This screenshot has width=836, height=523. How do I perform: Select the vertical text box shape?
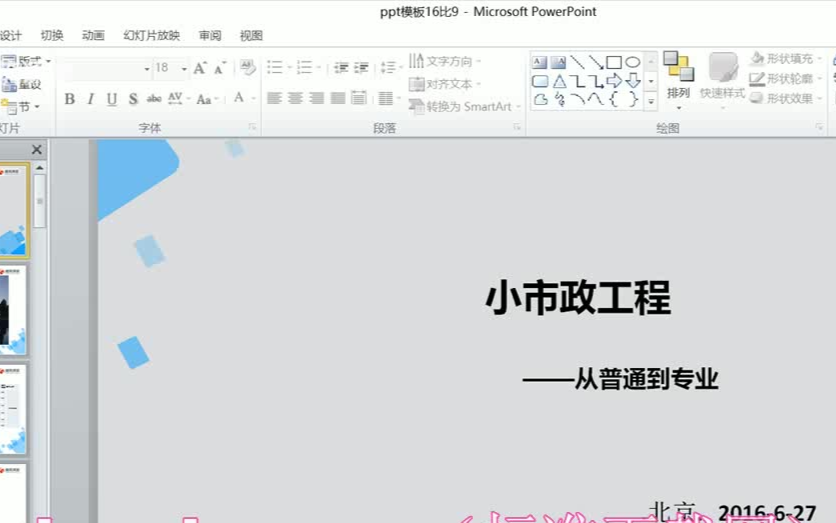click(558, 62)
